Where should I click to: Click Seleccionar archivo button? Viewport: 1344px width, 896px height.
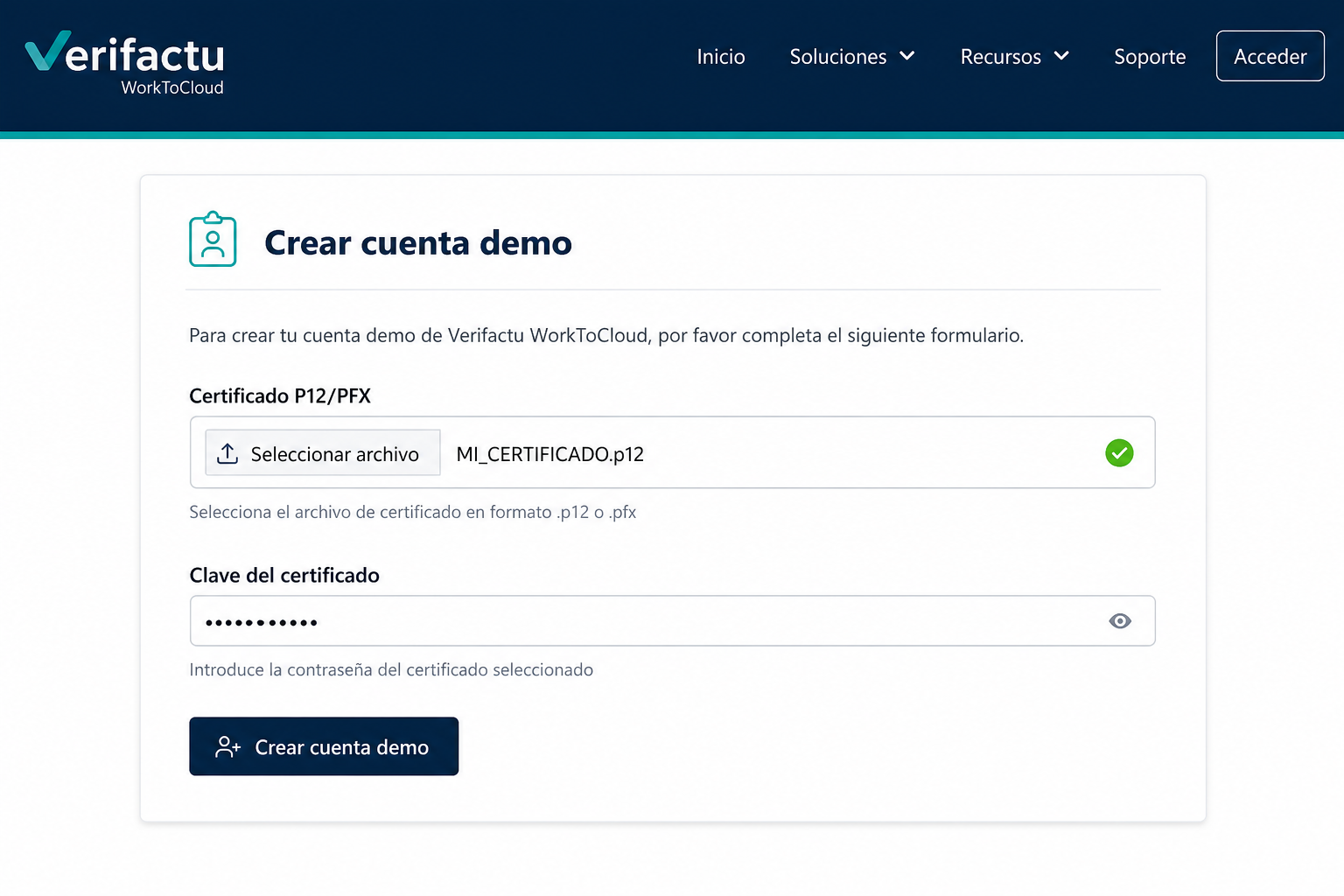click(323, 453)
